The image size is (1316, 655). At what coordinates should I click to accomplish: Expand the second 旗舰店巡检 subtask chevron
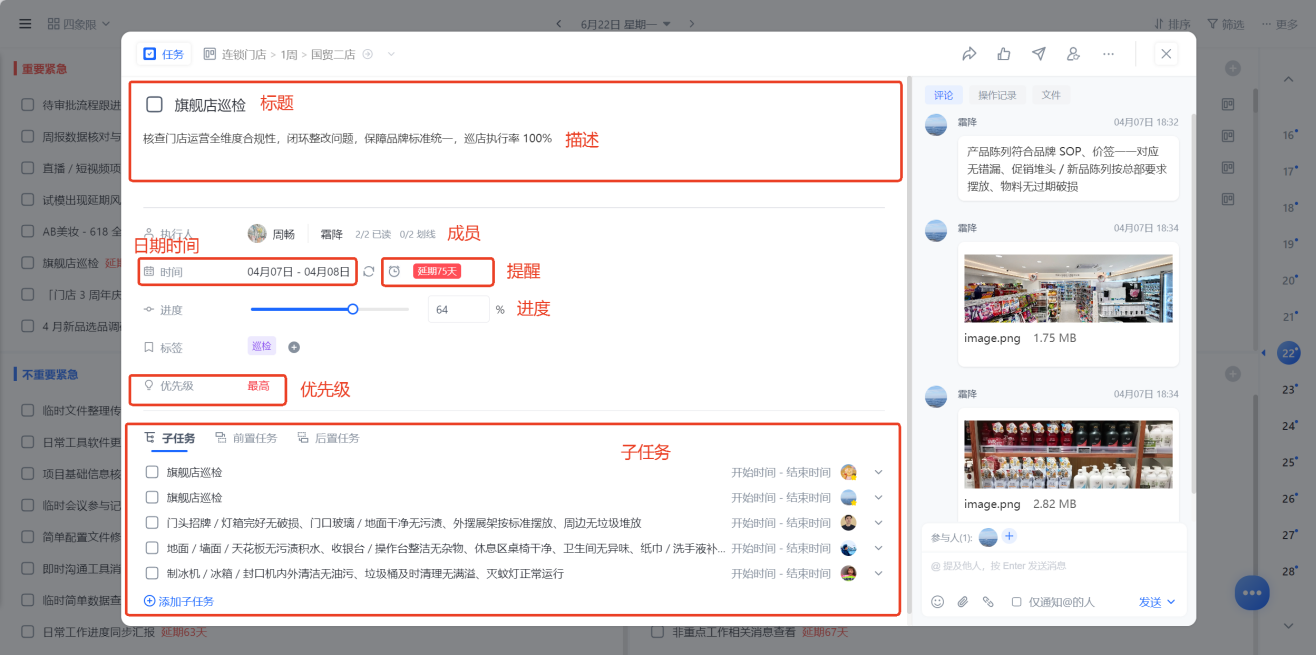(x=879, y=497)
